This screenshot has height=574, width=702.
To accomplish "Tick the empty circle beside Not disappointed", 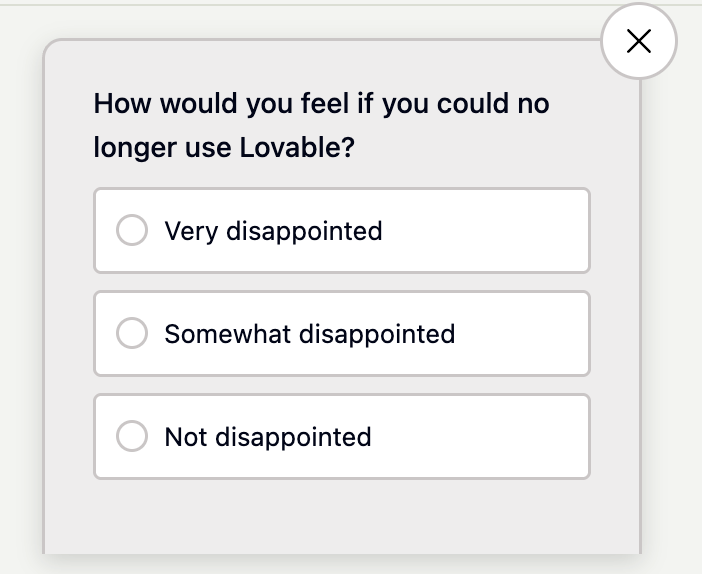I will 132,437.
